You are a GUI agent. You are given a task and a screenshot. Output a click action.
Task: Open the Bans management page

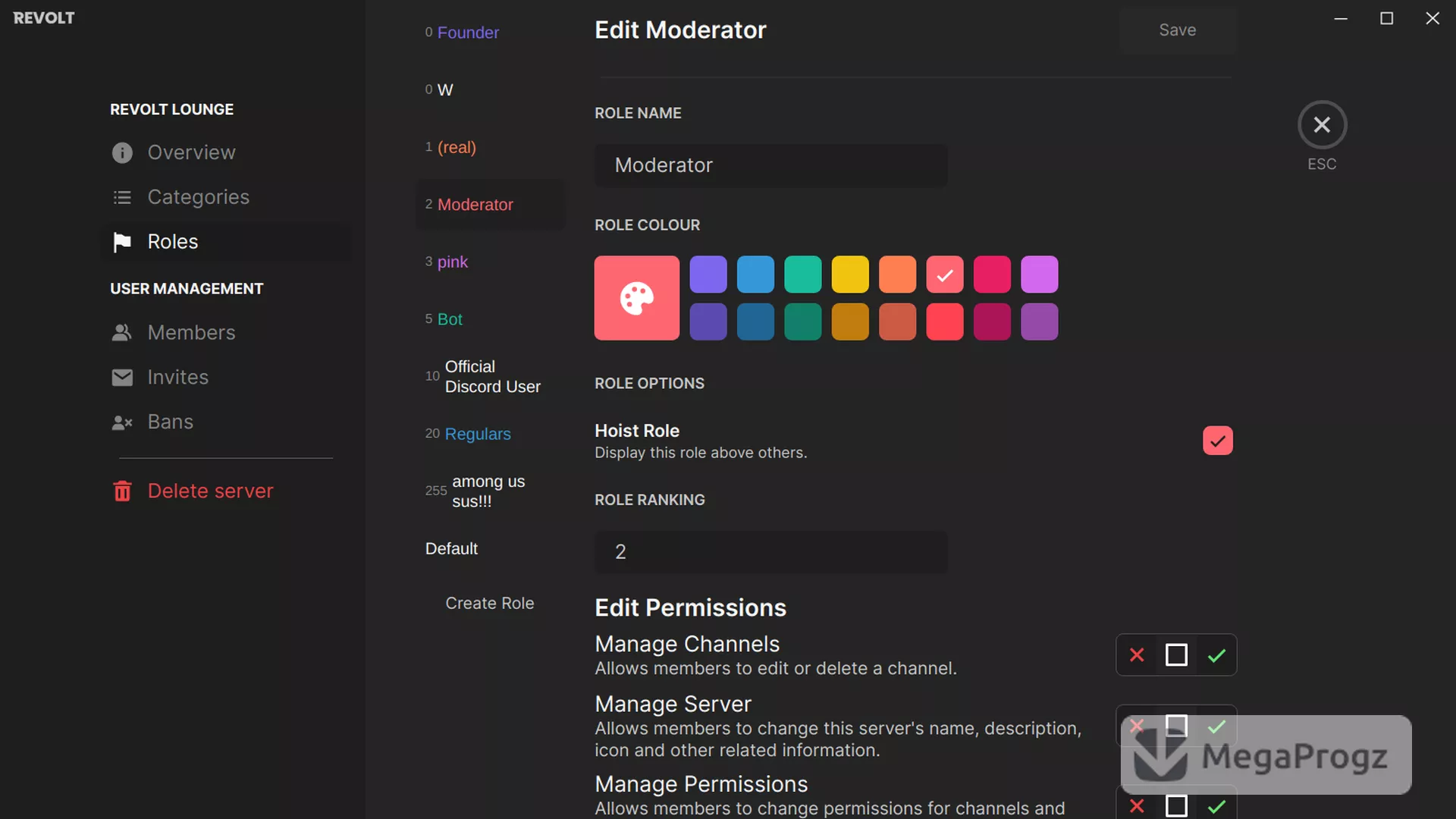point(226,422)
